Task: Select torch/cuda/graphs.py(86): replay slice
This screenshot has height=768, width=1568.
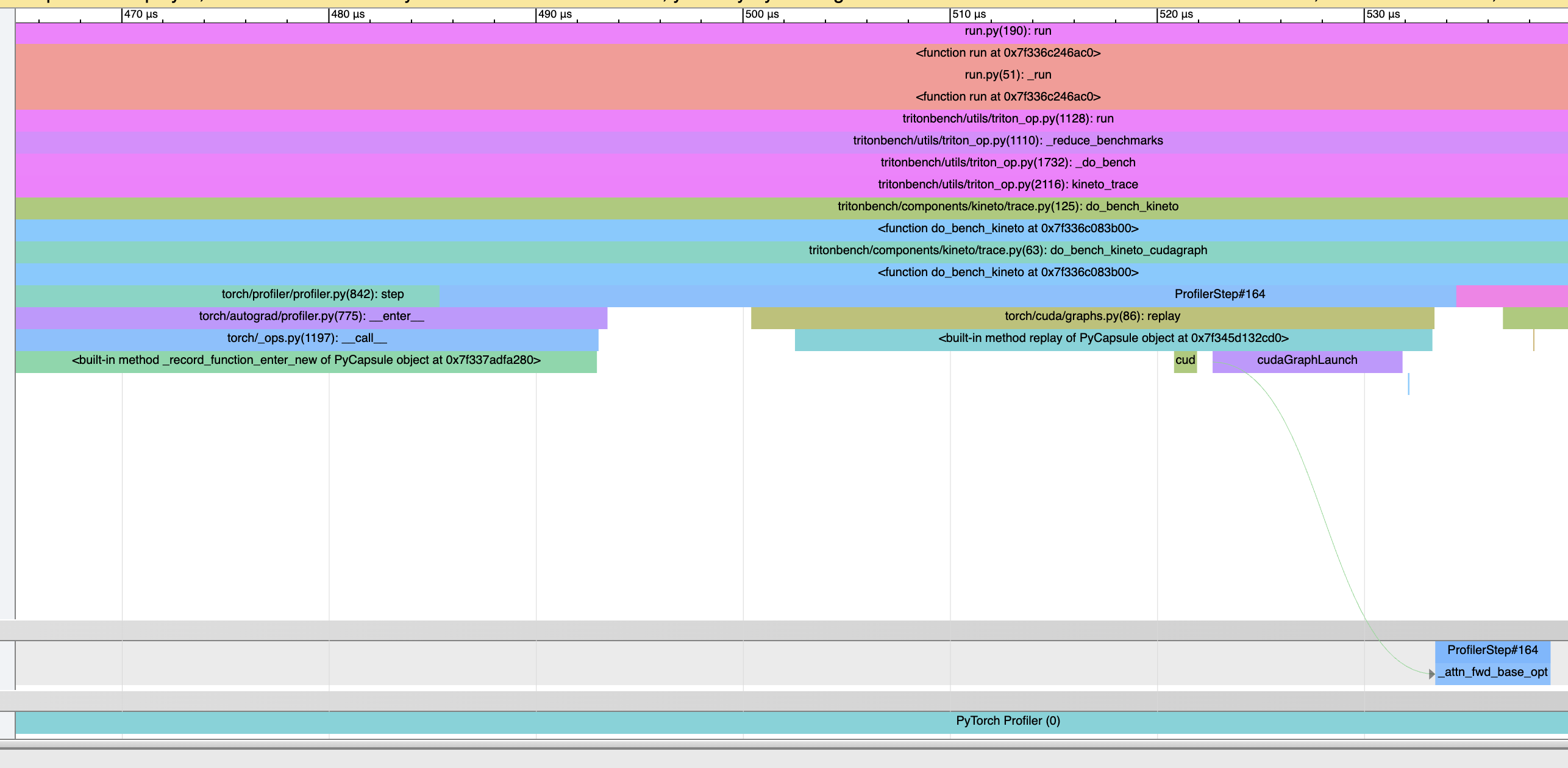Action: click(x=1092, y=316)
